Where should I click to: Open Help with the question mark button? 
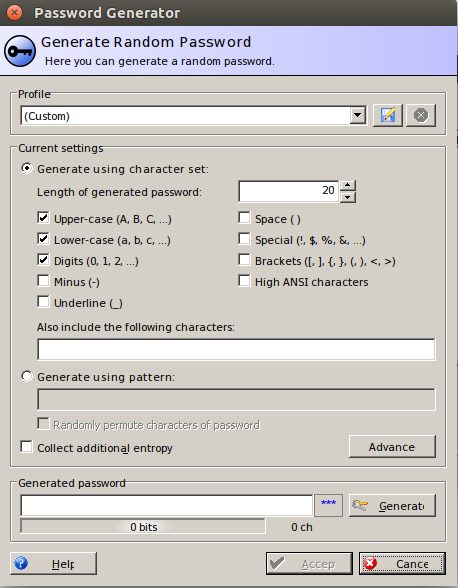[53, 563]
